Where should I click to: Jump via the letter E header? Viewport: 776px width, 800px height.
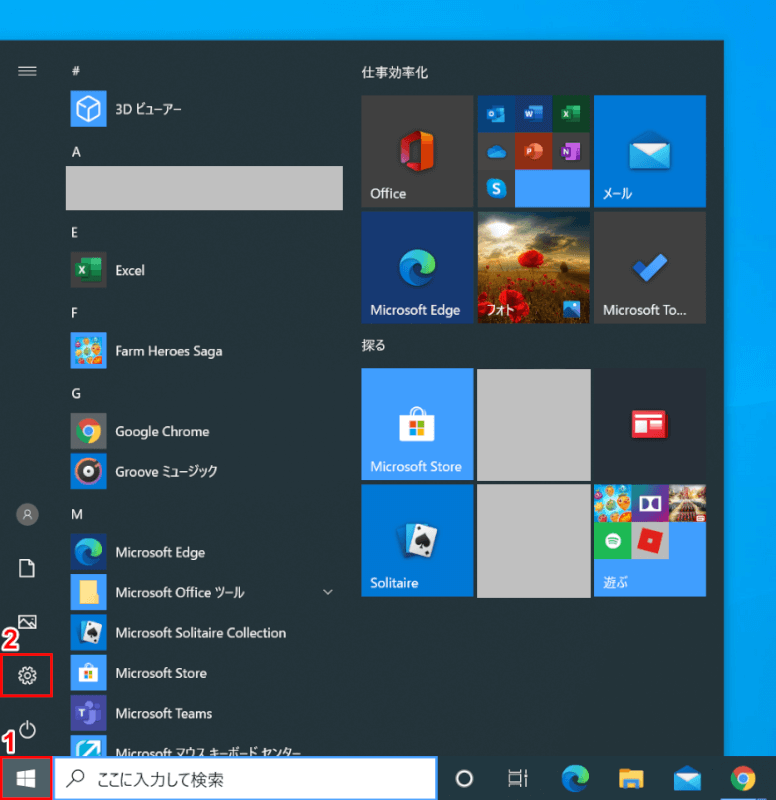74,232
